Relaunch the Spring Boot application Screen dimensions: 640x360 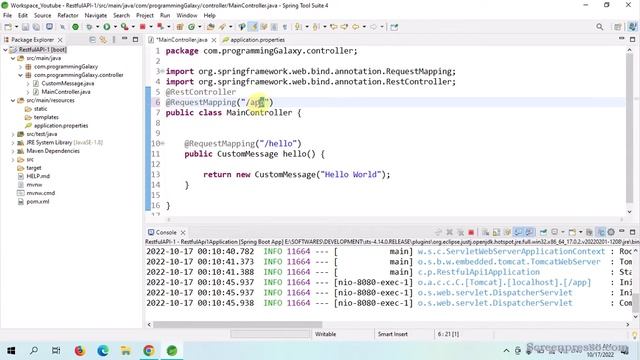click(161, 27)
